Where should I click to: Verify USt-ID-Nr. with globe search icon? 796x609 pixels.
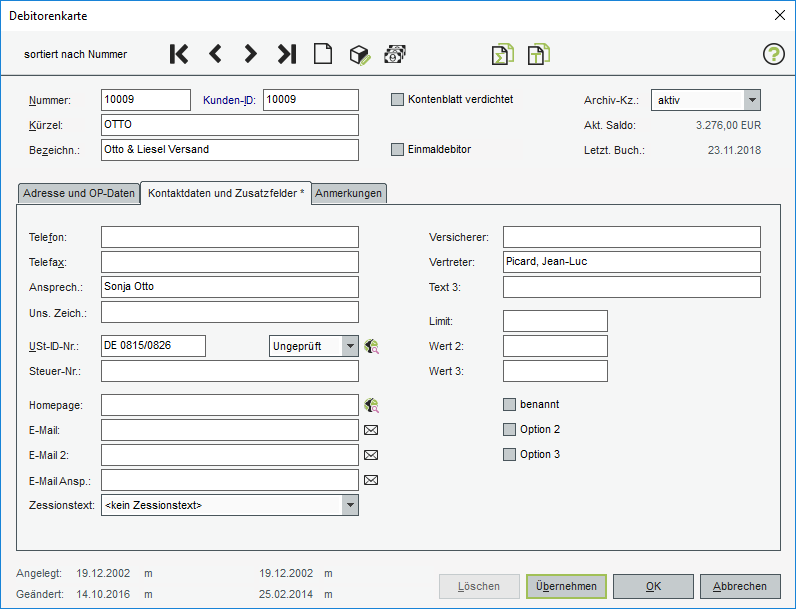click(372, 347)
